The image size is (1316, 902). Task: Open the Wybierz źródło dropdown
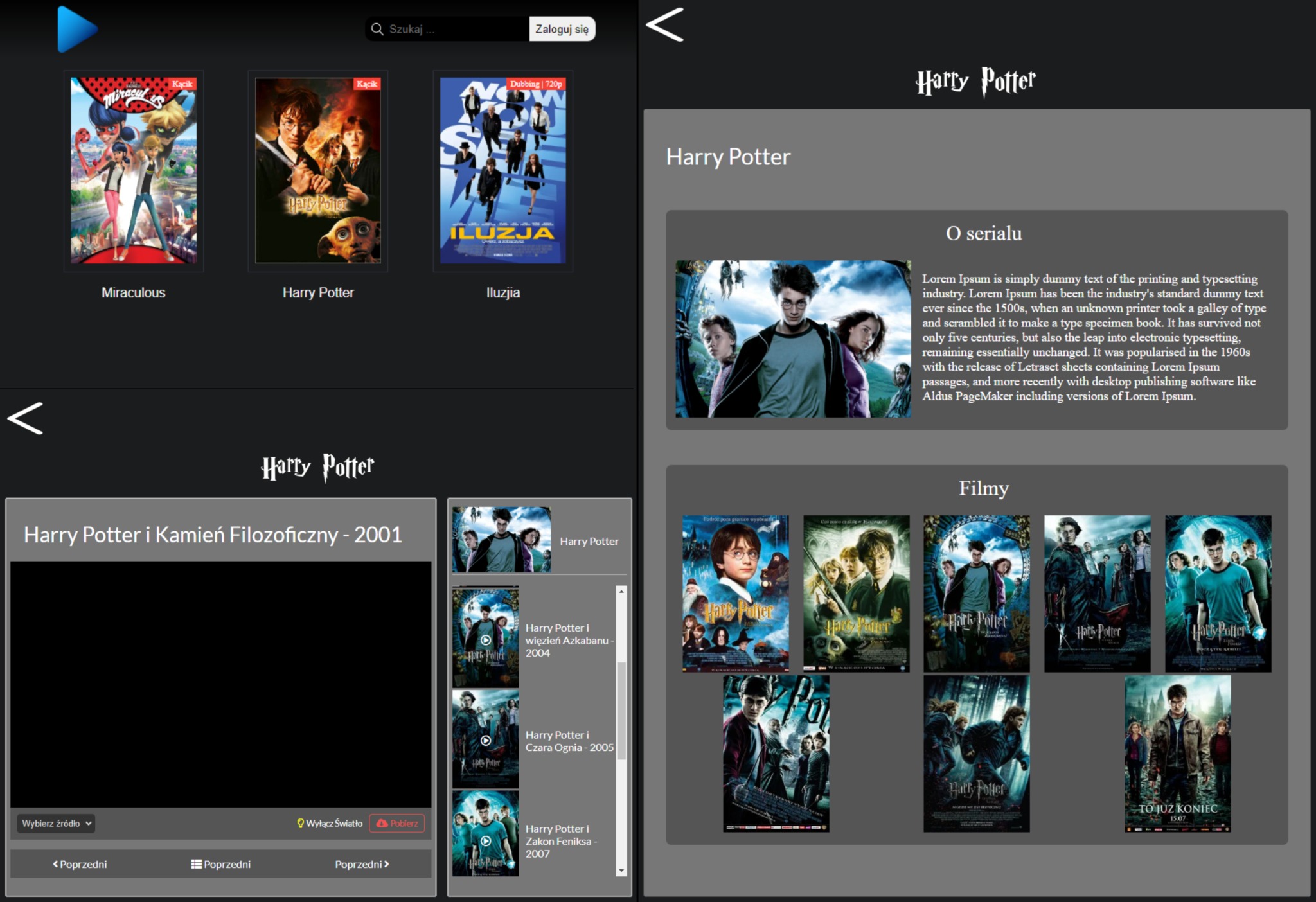coord(57,823)
